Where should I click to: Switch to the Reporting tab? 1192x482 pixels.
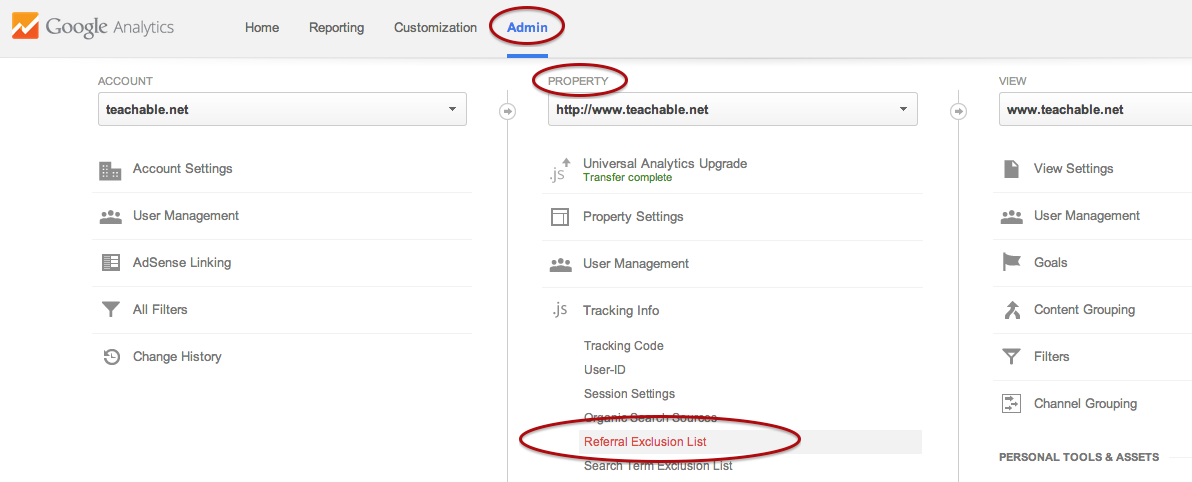[336, 27]
